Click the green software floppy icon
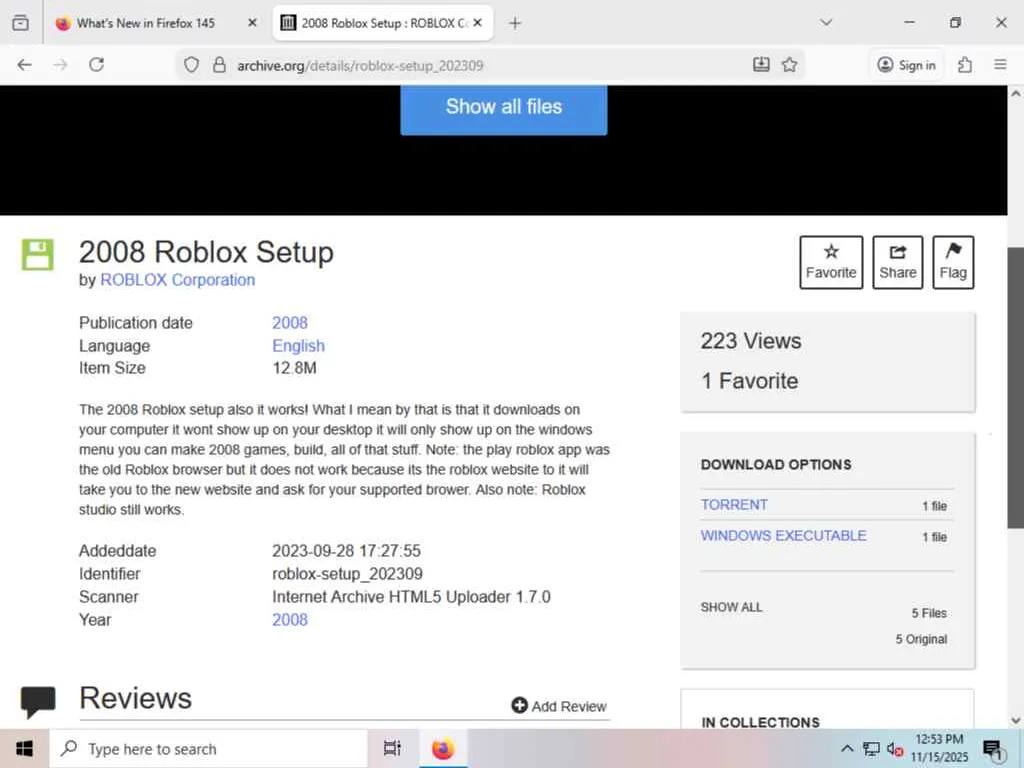Viewport: 1024px width, 768px height. [x=38, y=255]
